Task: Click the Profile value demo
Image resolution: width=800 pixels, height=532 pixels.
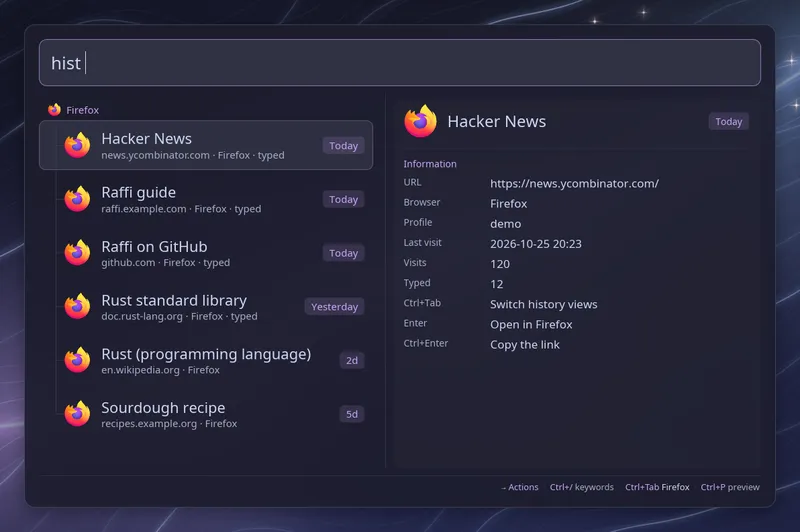Action: pyautogui.click(x=506, y=224)
